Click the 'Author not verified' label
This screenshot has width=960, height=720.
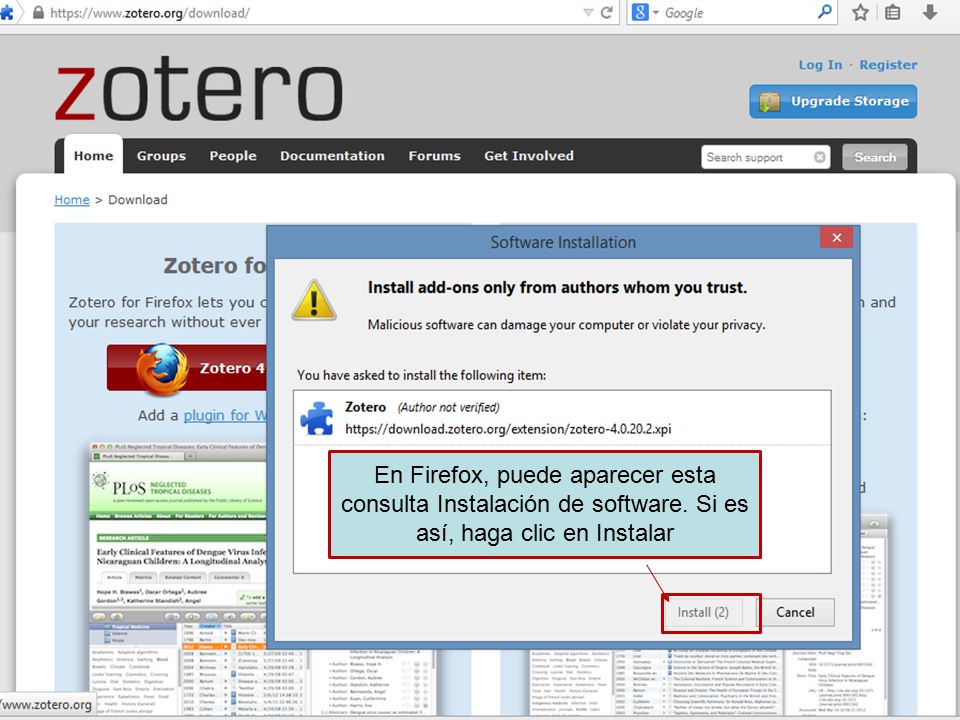(448, 408)
